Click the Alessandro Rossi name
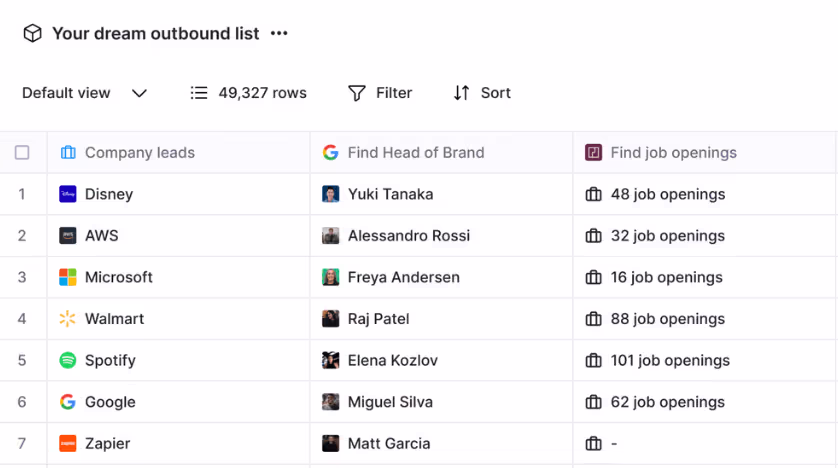The width and height of the screenshot is (838, 468). 409,236
